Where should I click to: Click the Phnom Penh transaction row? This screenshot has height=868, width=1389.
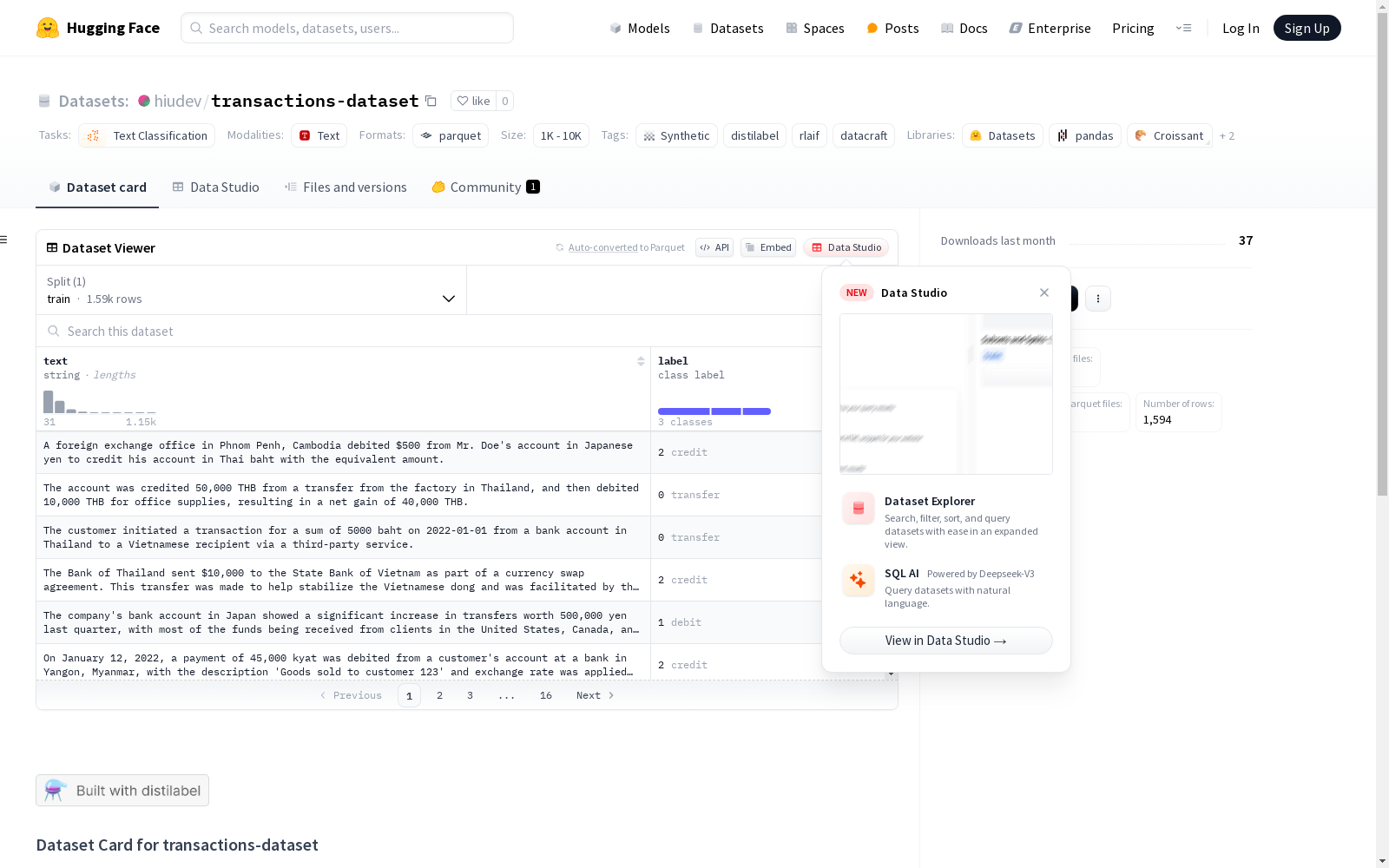tap(430, 452)
